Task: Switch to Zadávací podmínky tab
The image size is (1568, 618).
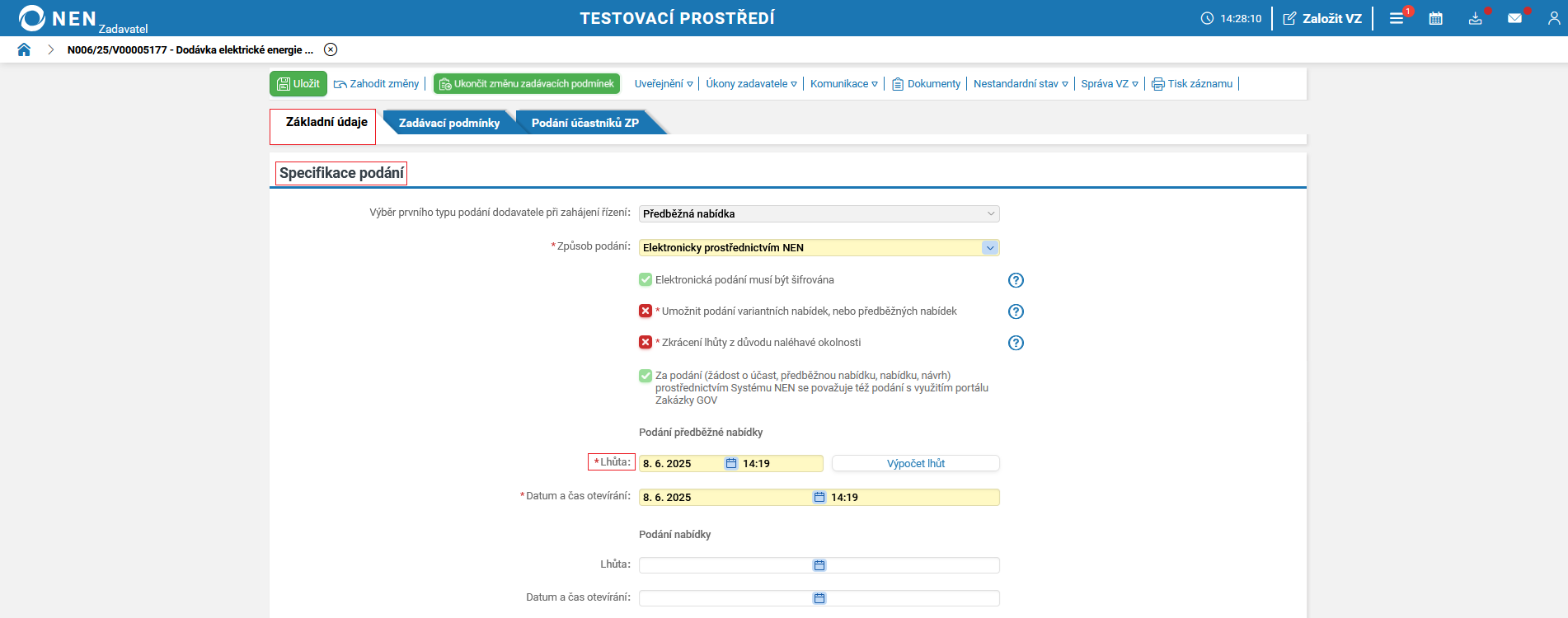Action: pos(449,123)
